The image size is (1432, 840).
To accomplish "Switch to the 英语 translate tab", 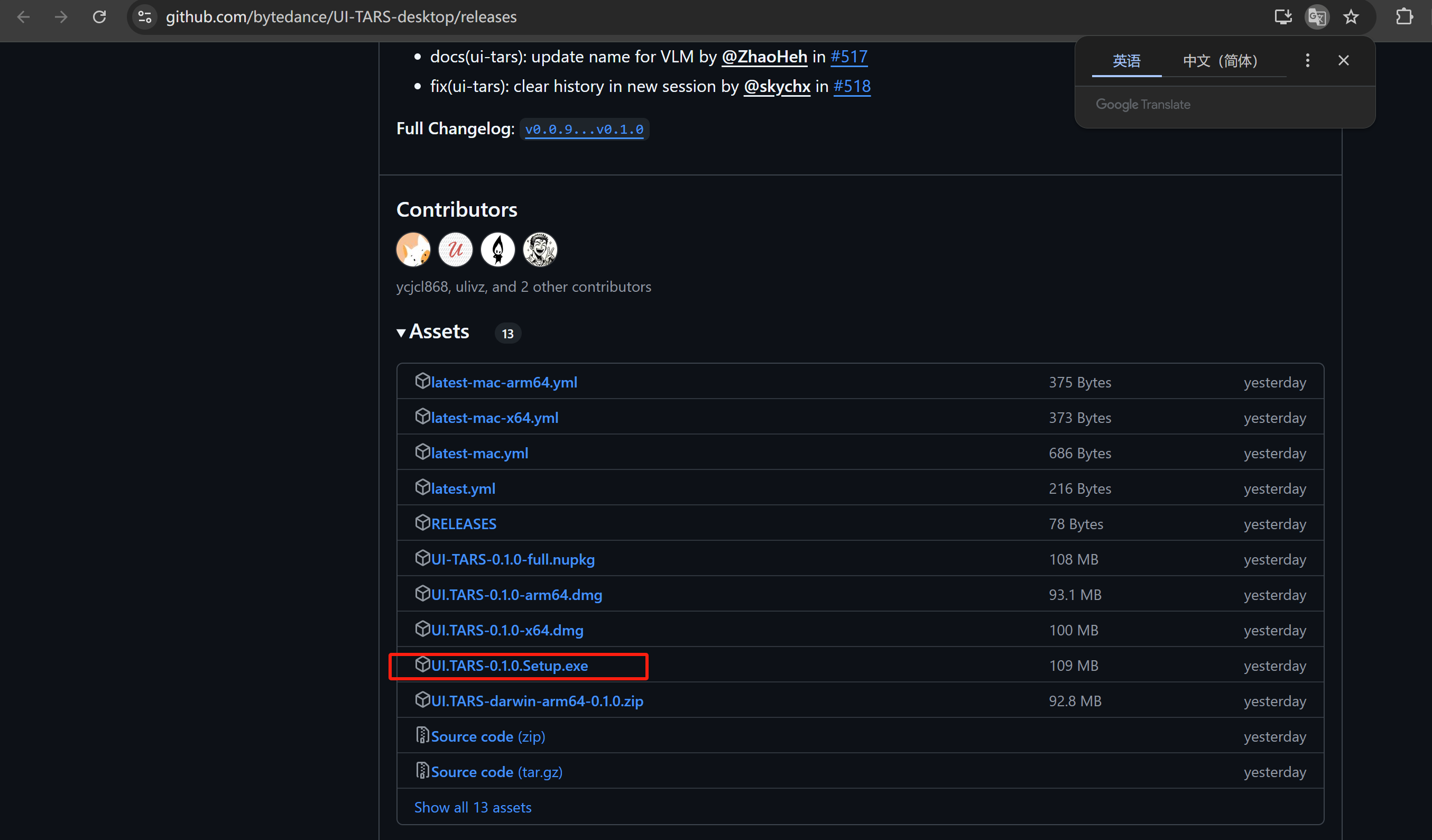I will tap(1126, 61).
